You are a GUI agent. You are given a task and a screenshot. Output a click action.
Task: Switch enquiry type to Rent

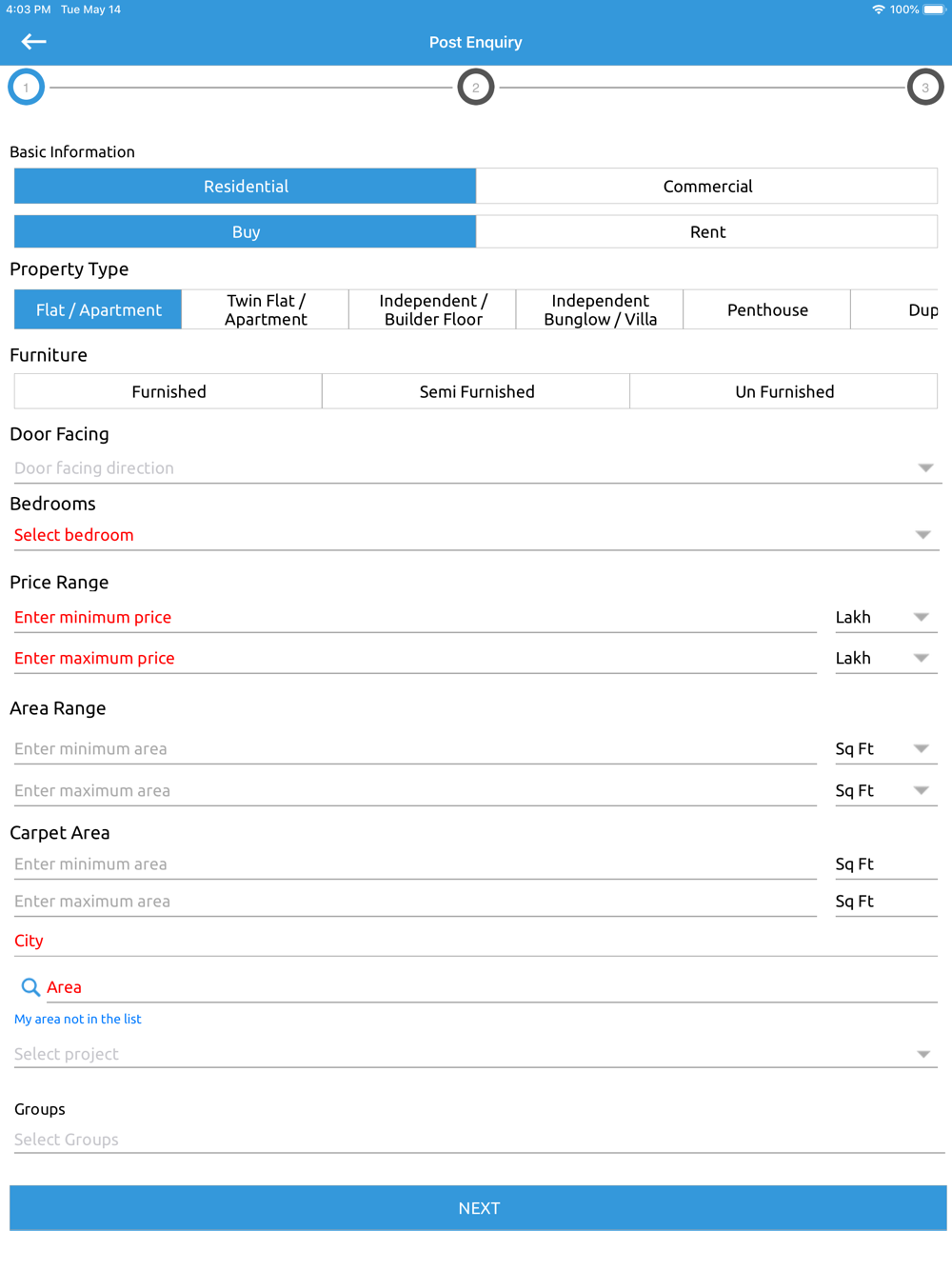tap(706, 232)
